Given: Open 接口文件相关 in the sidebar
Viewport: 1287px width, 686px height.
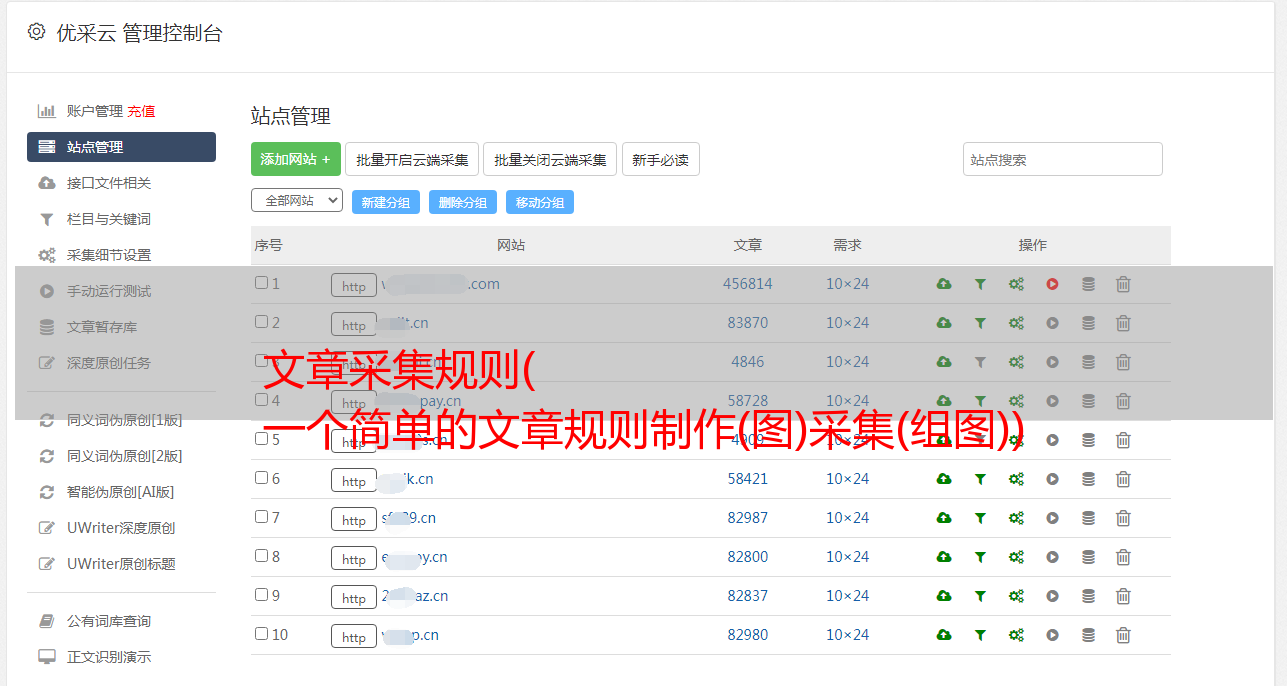Looking at the screenshot, I should 109,183.
